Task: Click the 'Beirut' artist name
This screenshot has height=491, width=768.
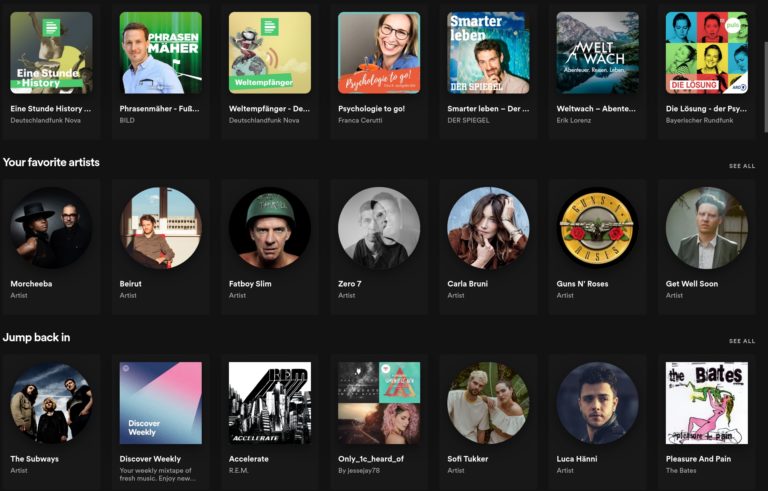Action: [x=130, y=284]
